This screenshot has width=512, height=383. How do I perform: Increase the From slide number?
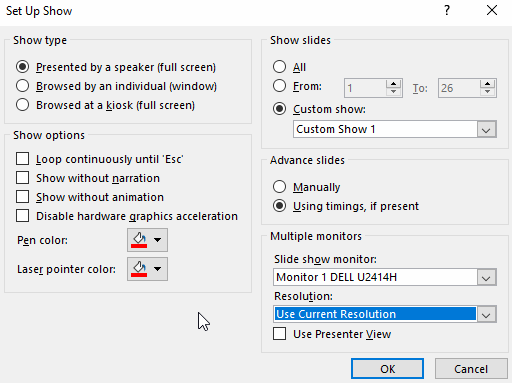tap(394, 84)
